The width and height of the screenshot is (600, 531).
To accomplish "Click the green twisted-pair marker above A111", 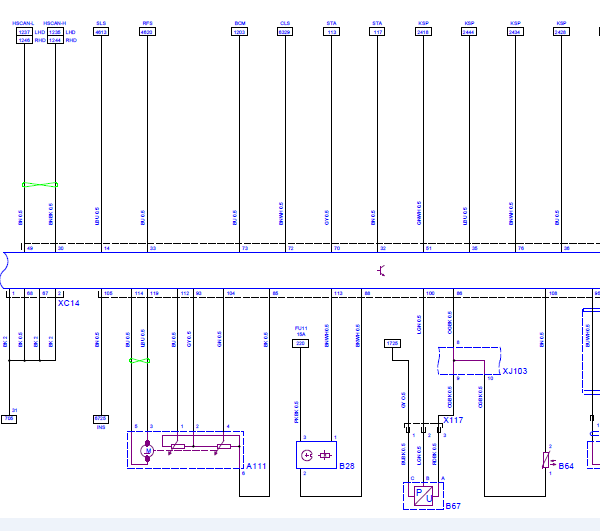I will pos(140,361).
